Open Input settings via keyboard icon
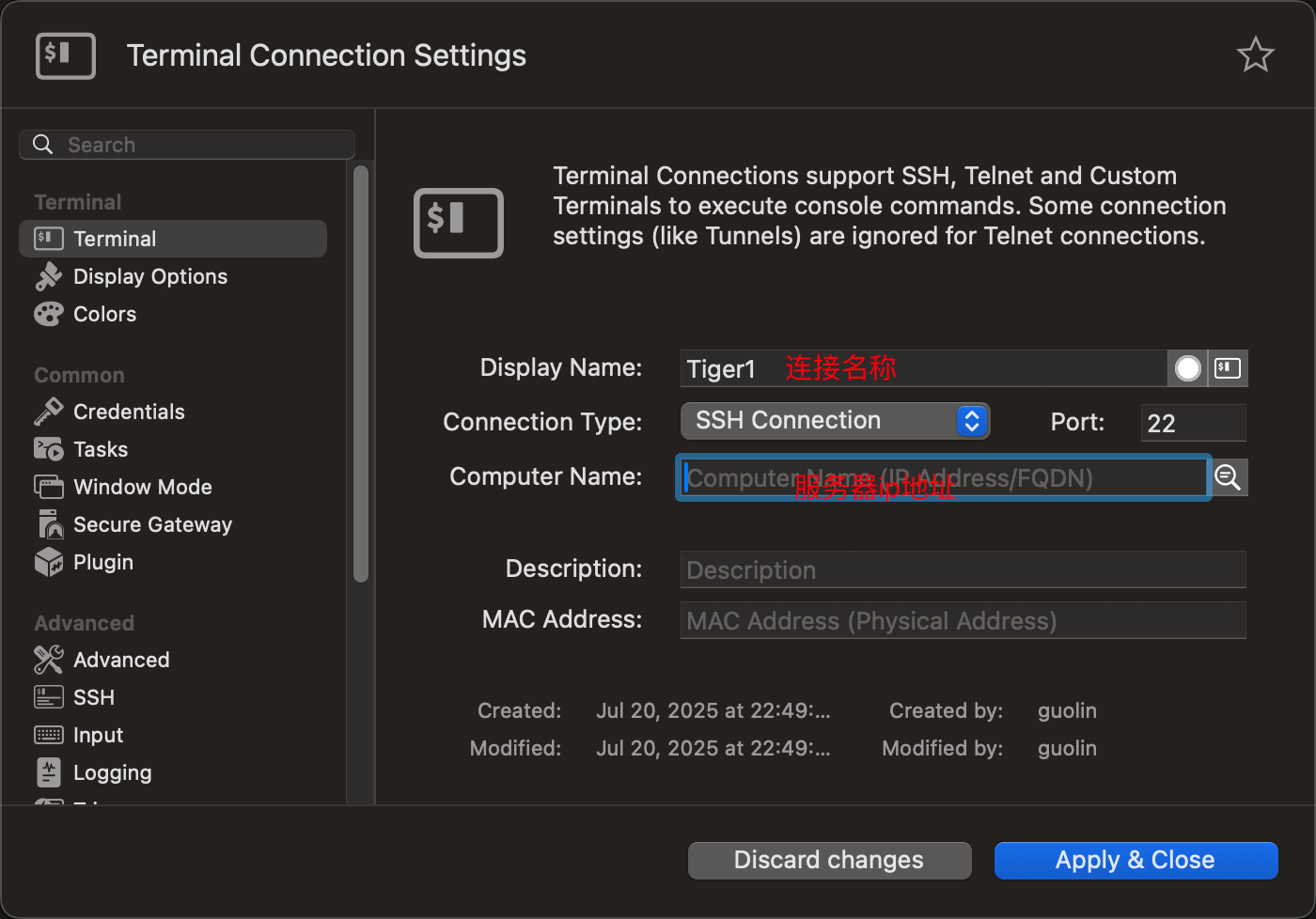The width and height of the screenshot is (1316, 919). 48,734
